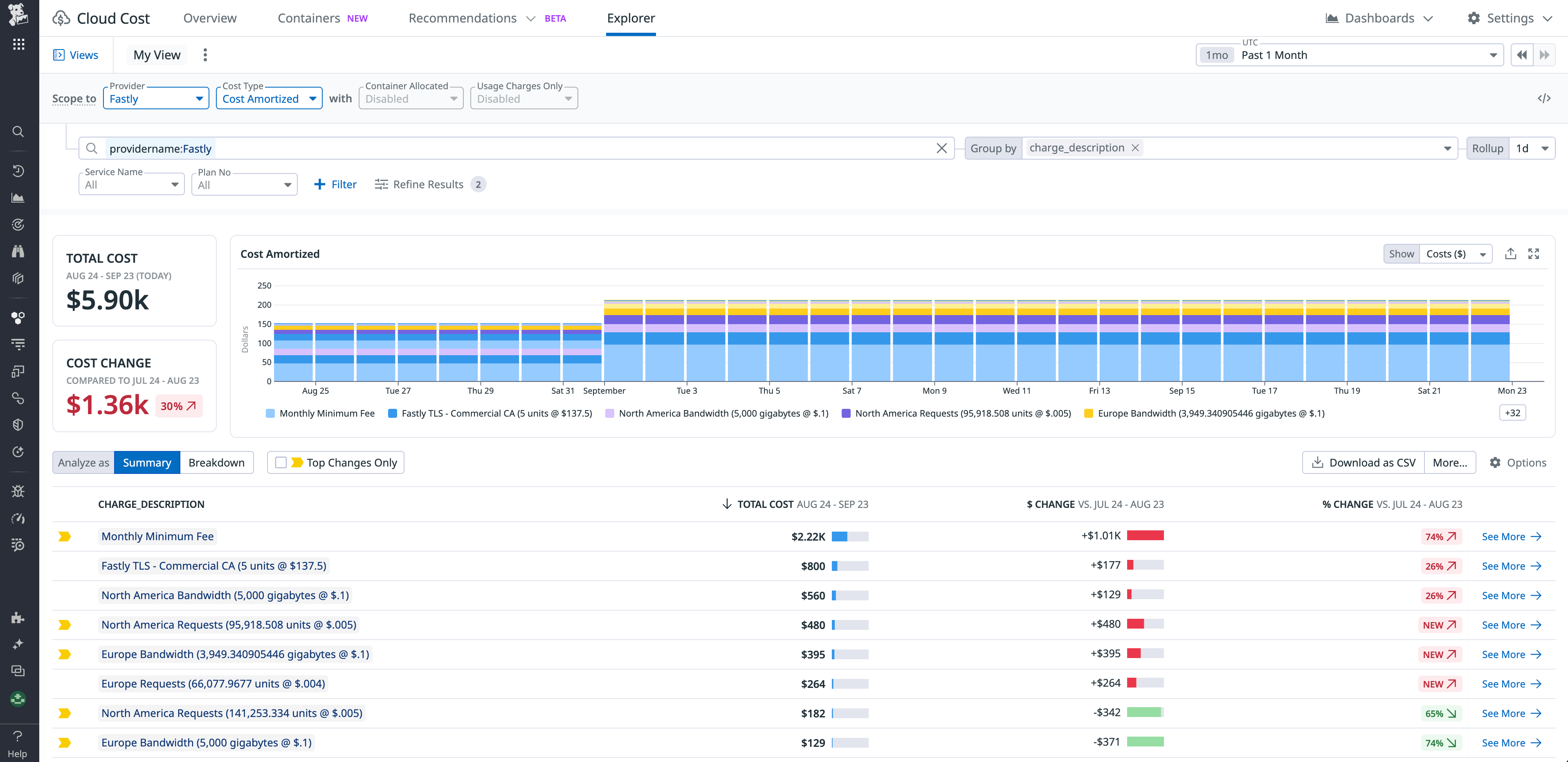The image size is (1568, 762).
Task: Click the export/share icon on the Cost Amortized chart
Action: coord(1511,253)
